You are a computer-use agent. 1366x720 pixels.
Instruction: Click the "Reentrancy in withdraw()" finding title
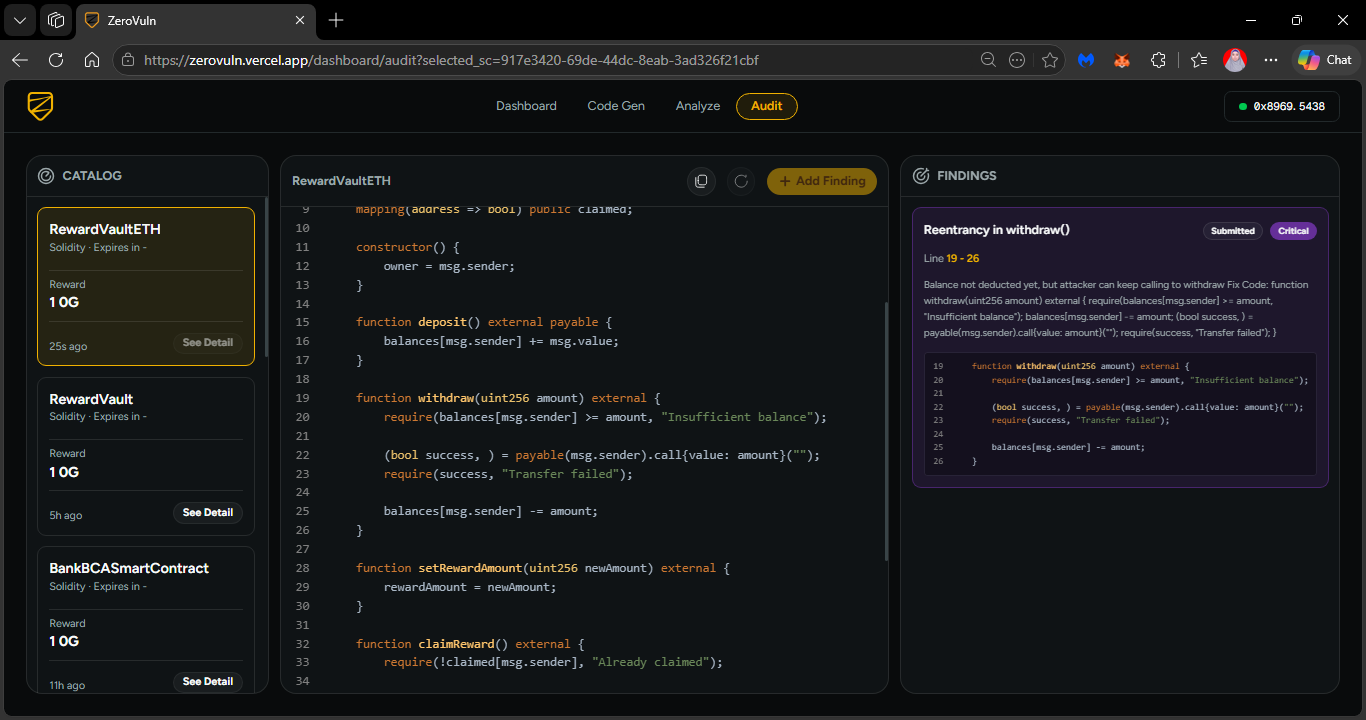997,230
